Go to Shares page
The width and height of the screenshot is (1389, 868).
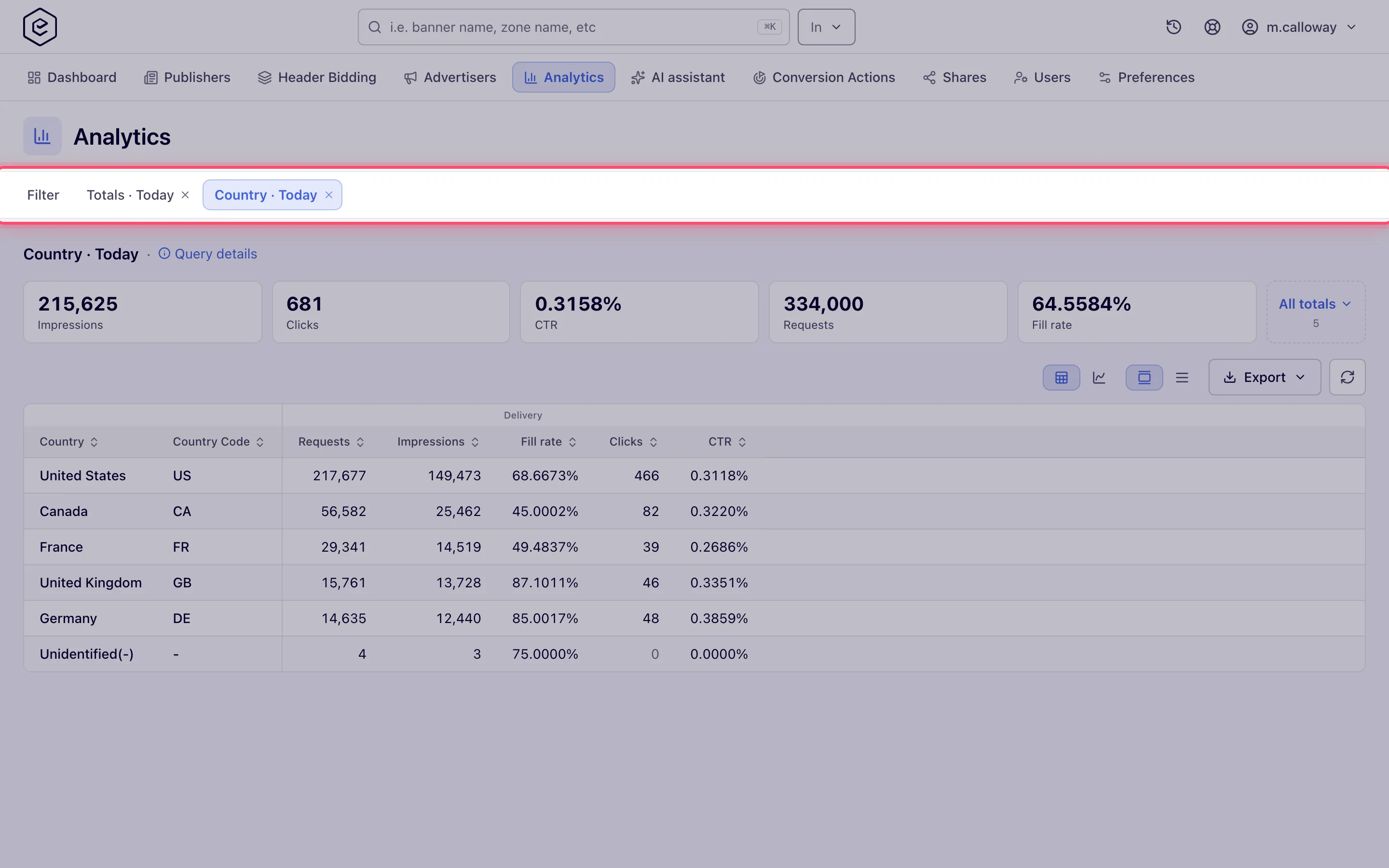point(954,78)
